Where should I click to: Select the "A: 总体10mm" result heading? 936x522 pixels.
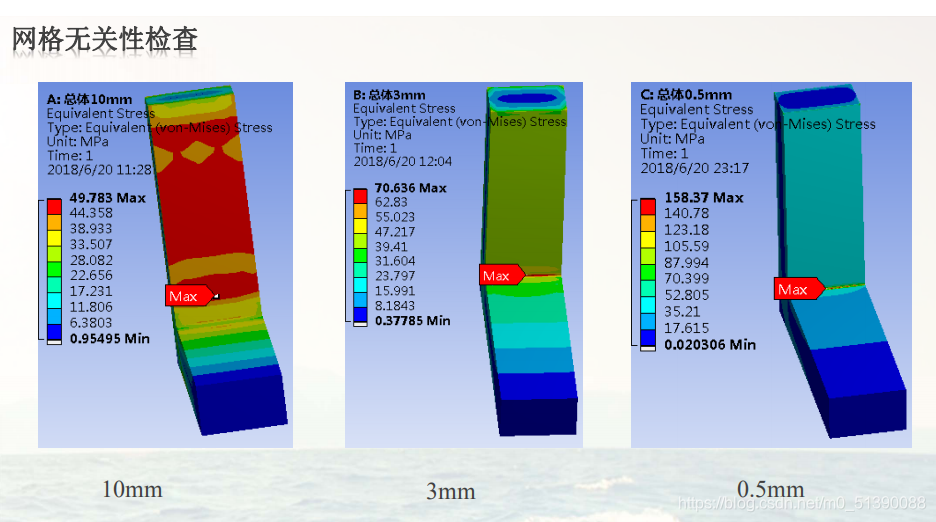[89, 99]
